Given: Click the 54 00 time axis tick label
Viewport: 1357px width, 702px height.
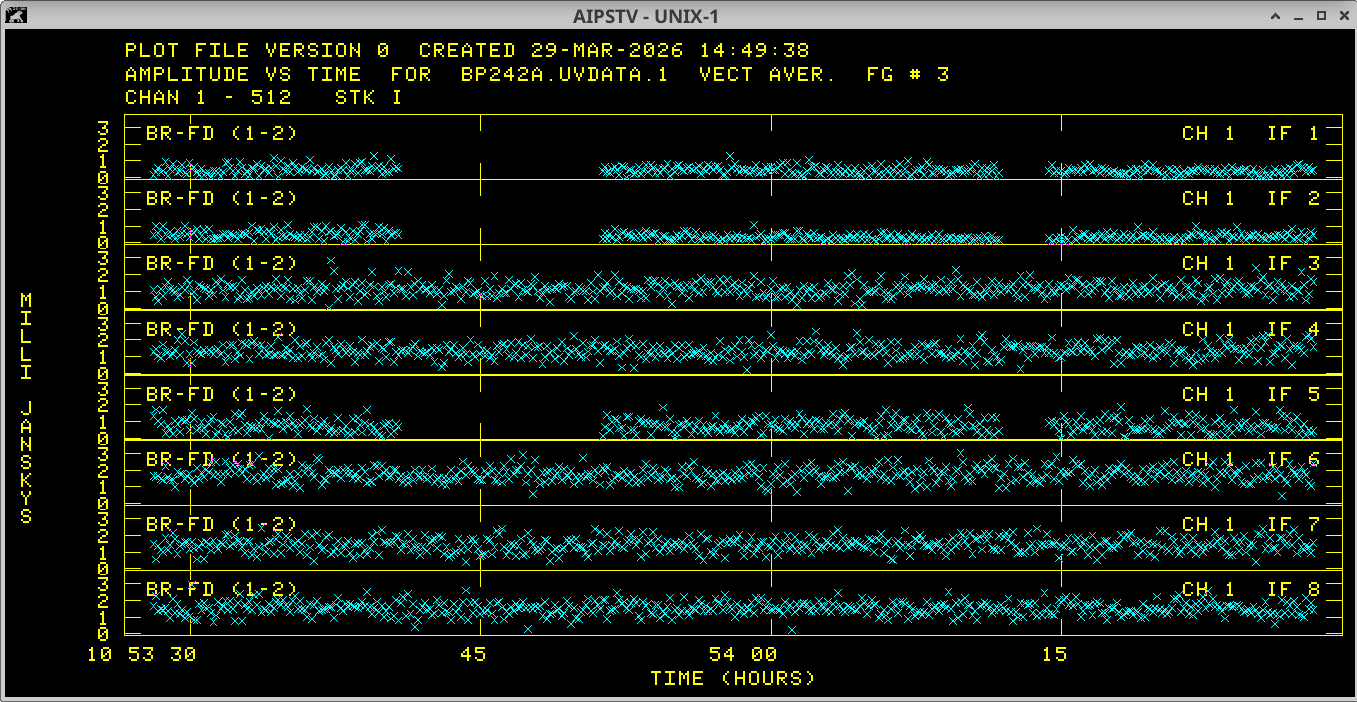Looking at the screenshot, I should (x=742, y=655).
